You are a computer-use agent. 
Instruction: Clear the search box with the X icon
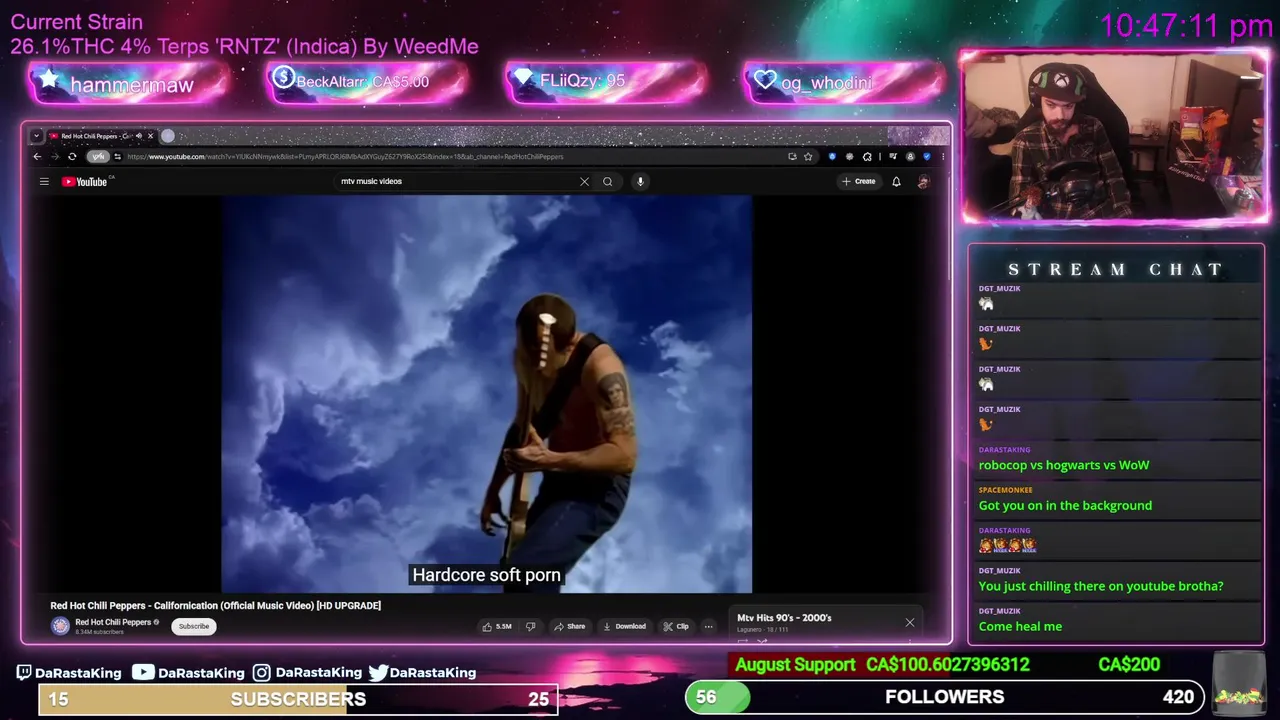584,181
